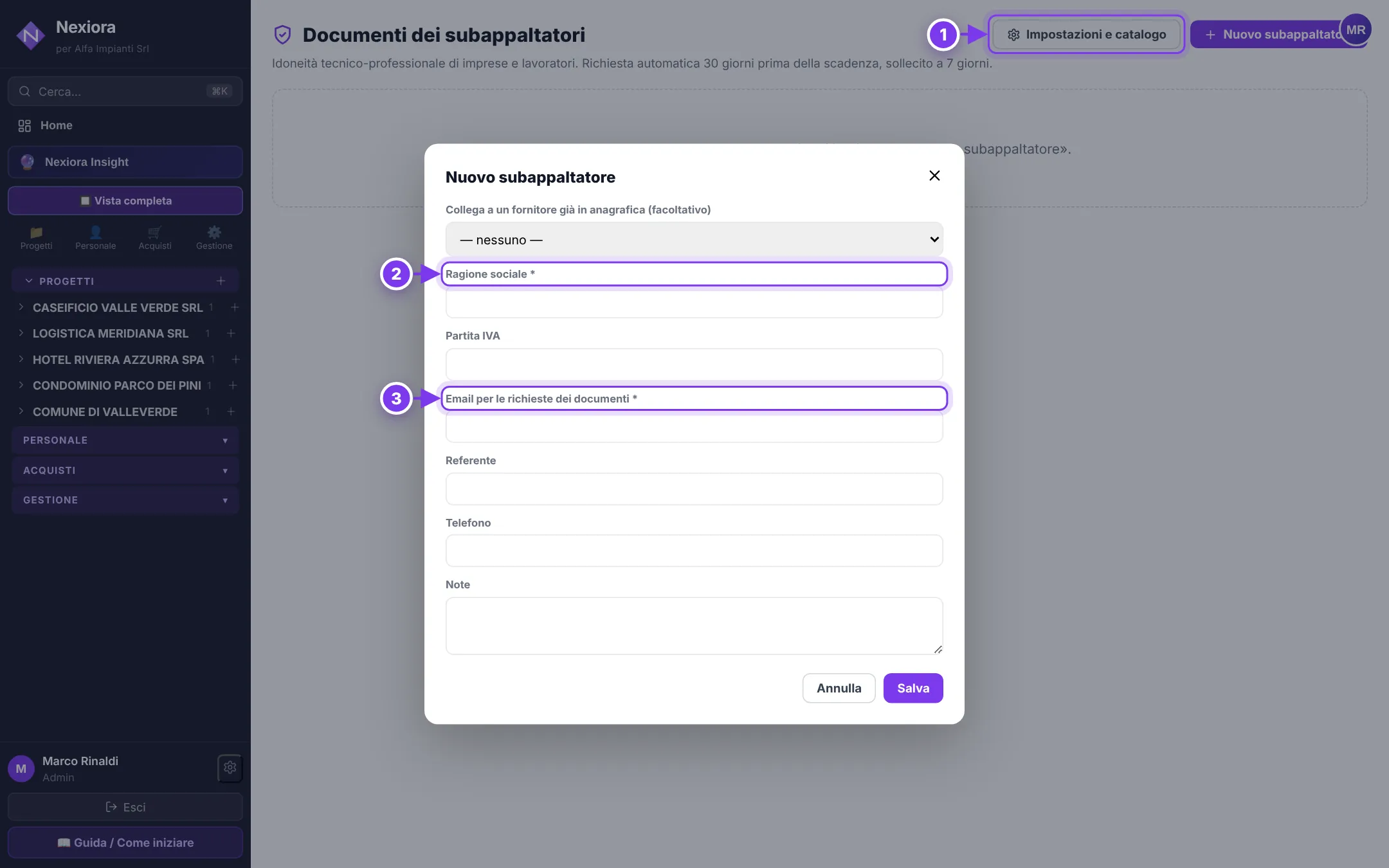1389x868 pixels.
Task: Focus the Partita IVA input
Action: (694, 365)
